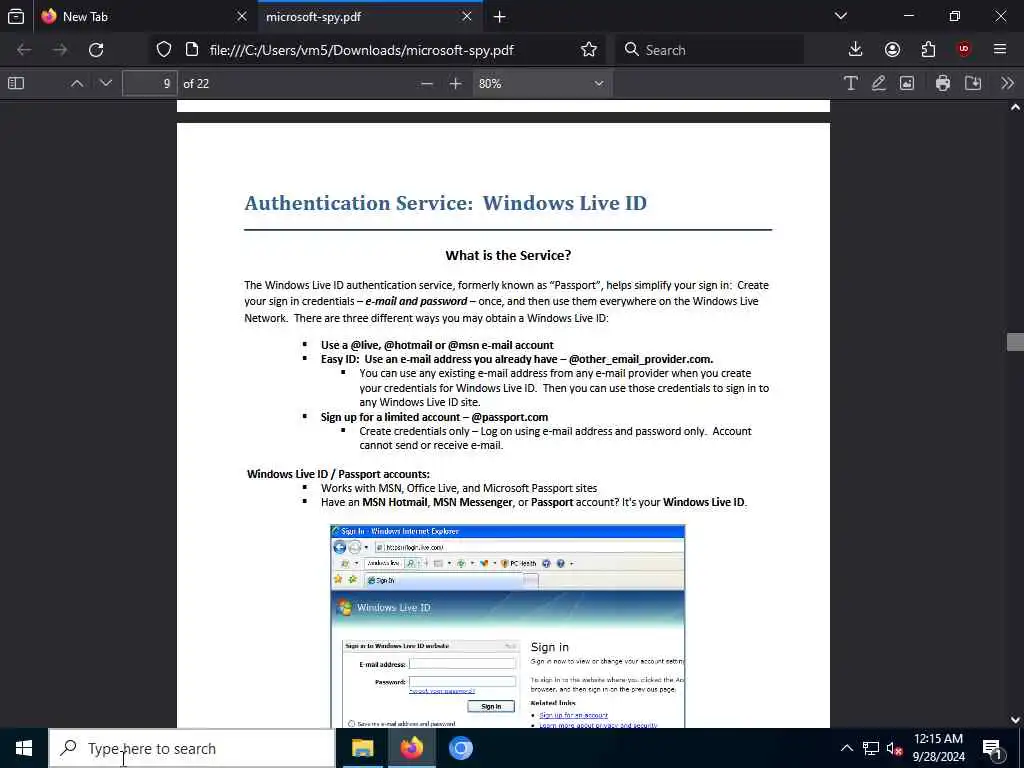Image resolution: width=1024 pixels, height=768 pixels.
Task: Focus the address bar URL
Action: tap(361, 50)
